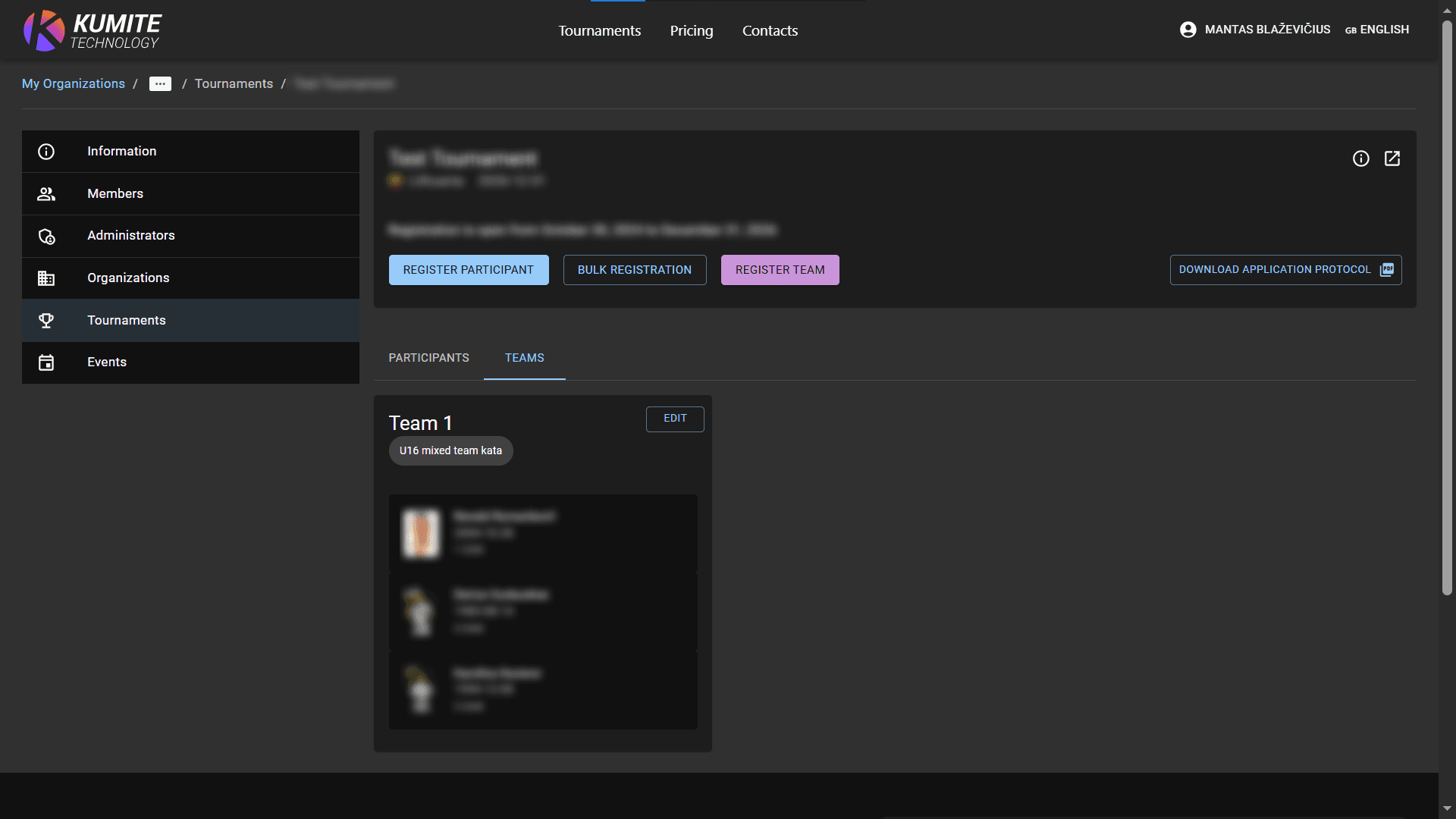This screenshot has height=819, width=1456.
Task: Click the user account avatar icon
Action: pyautogui.click(x=1188, y=30)
